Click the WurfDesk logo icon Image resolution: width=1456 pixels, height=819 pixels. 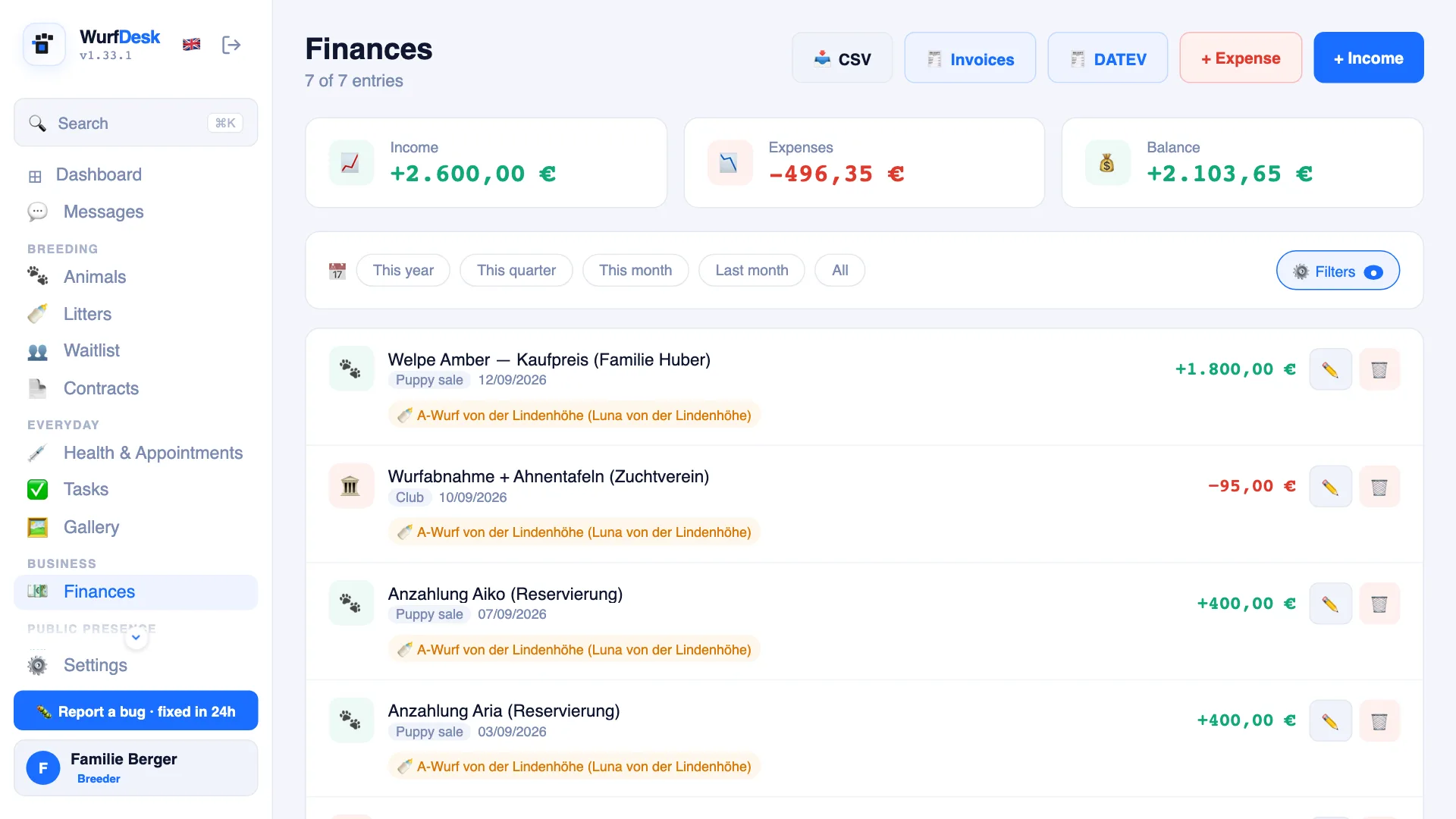(43, 45)
